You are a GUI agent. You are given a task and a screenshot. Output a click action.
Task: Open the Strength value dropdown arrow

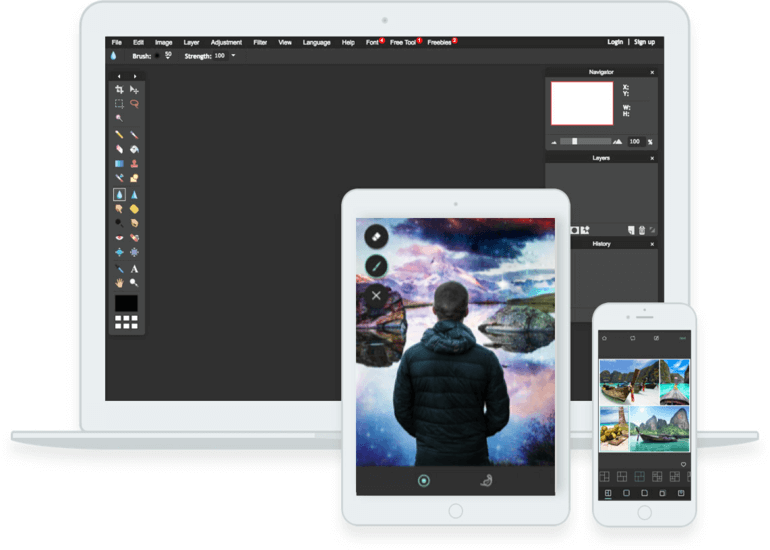[x=234, y=56]
